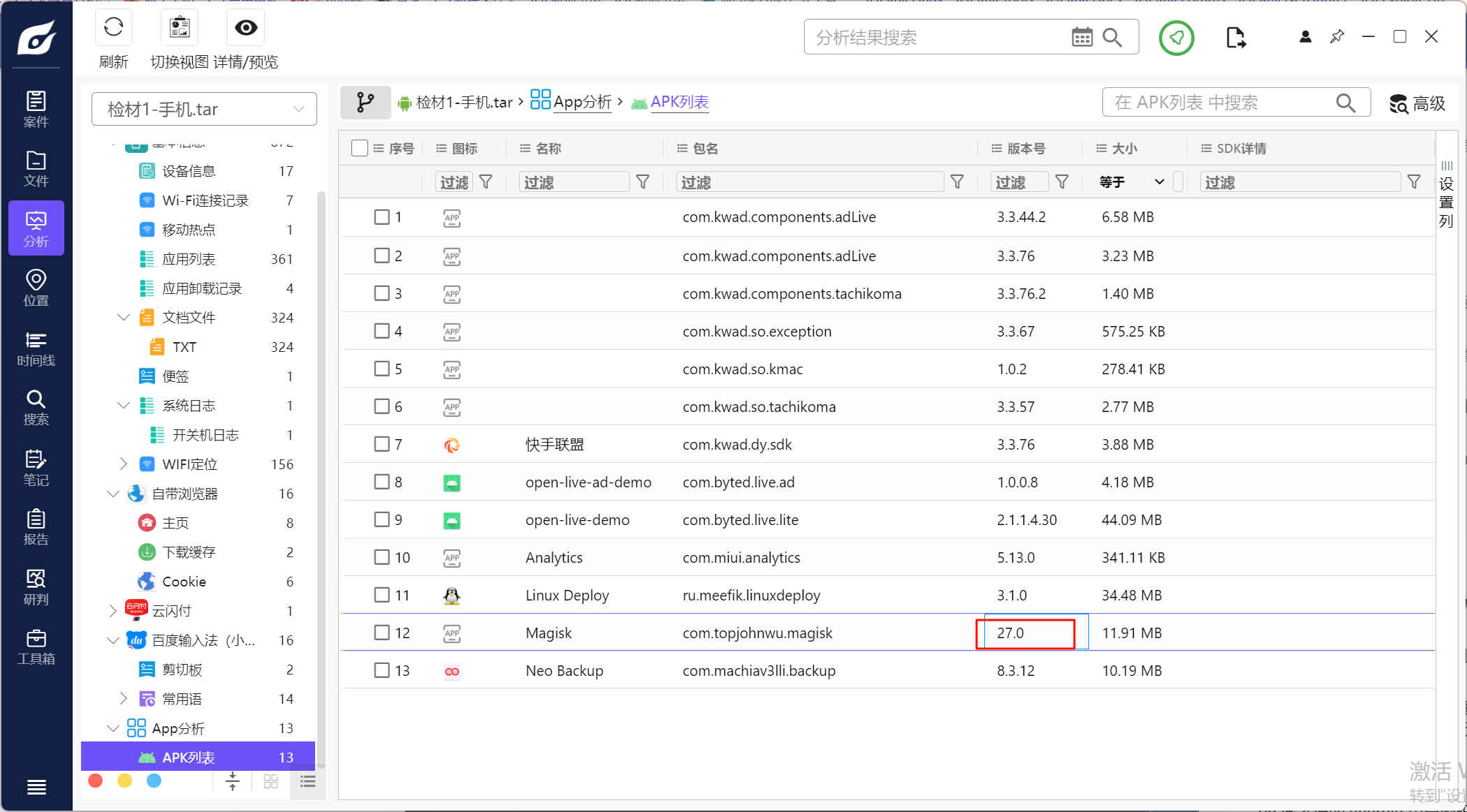
Task: Click the branch tree navigation button
Action: click(365, 103)
